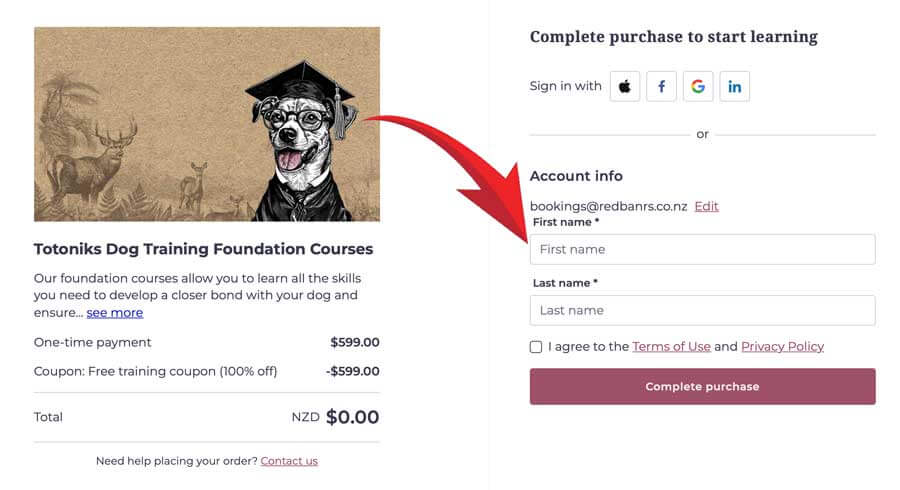Click the Totoniks Dog Training course title
The image size is (900, 490).
pos(203,249)
